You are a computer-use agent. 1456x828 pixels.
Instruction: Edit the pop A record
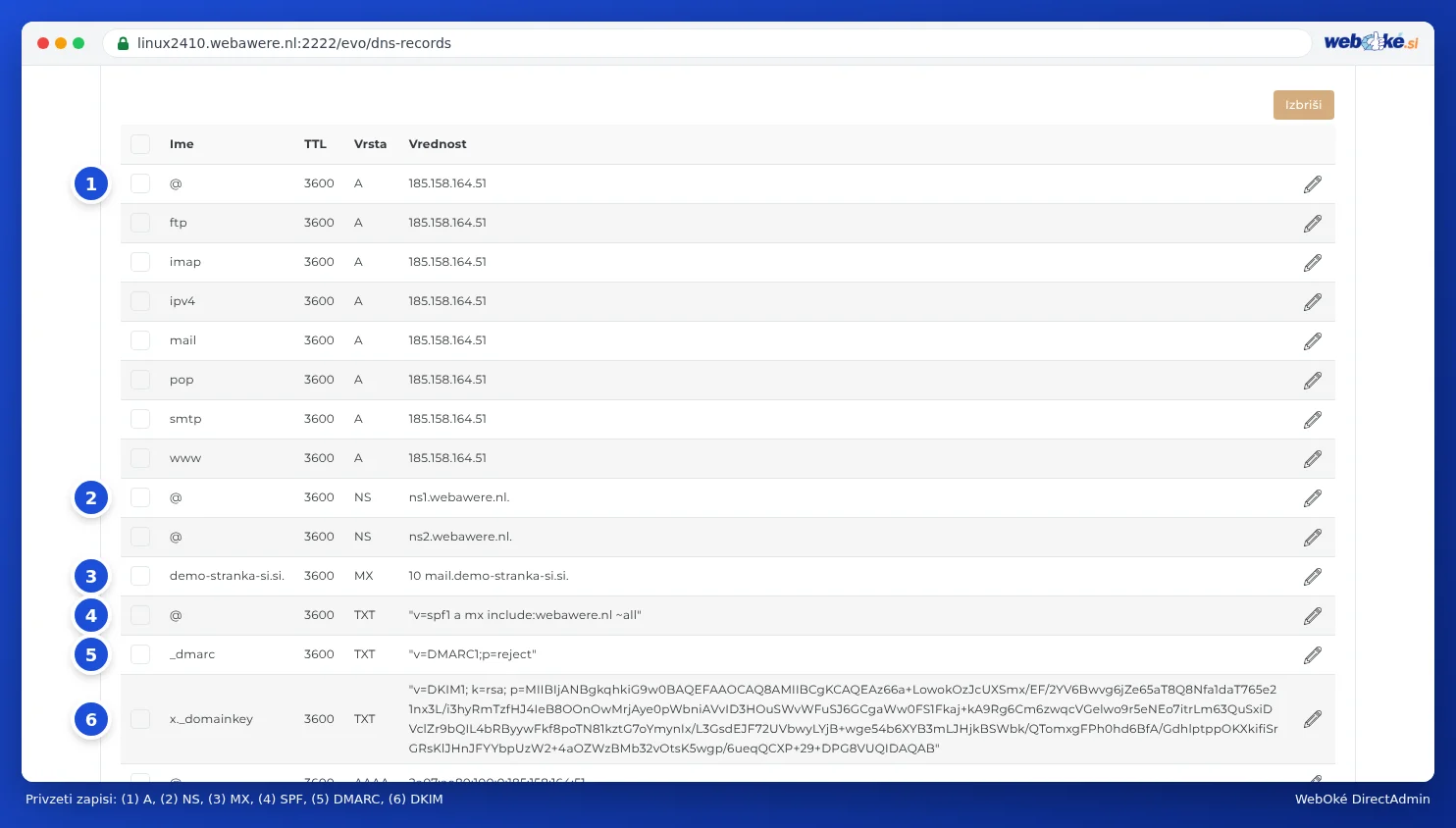1313,381
